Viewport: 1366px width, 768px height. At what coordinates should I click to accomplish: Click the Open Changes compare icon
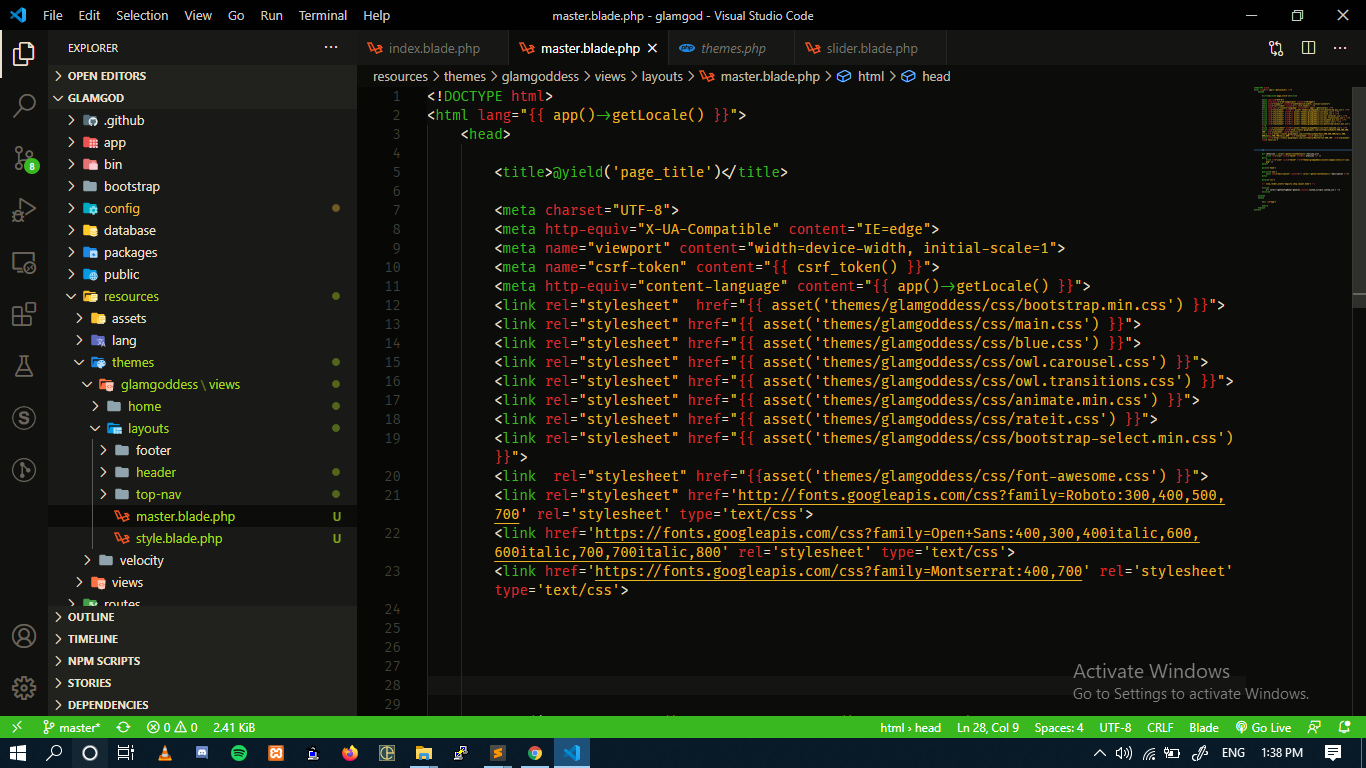click(1276, 48)
